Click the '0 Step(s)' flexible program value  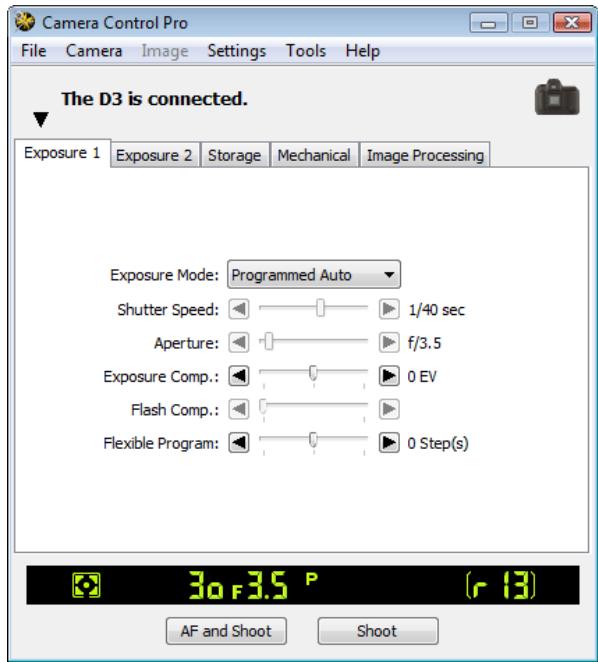click(438, 443)
